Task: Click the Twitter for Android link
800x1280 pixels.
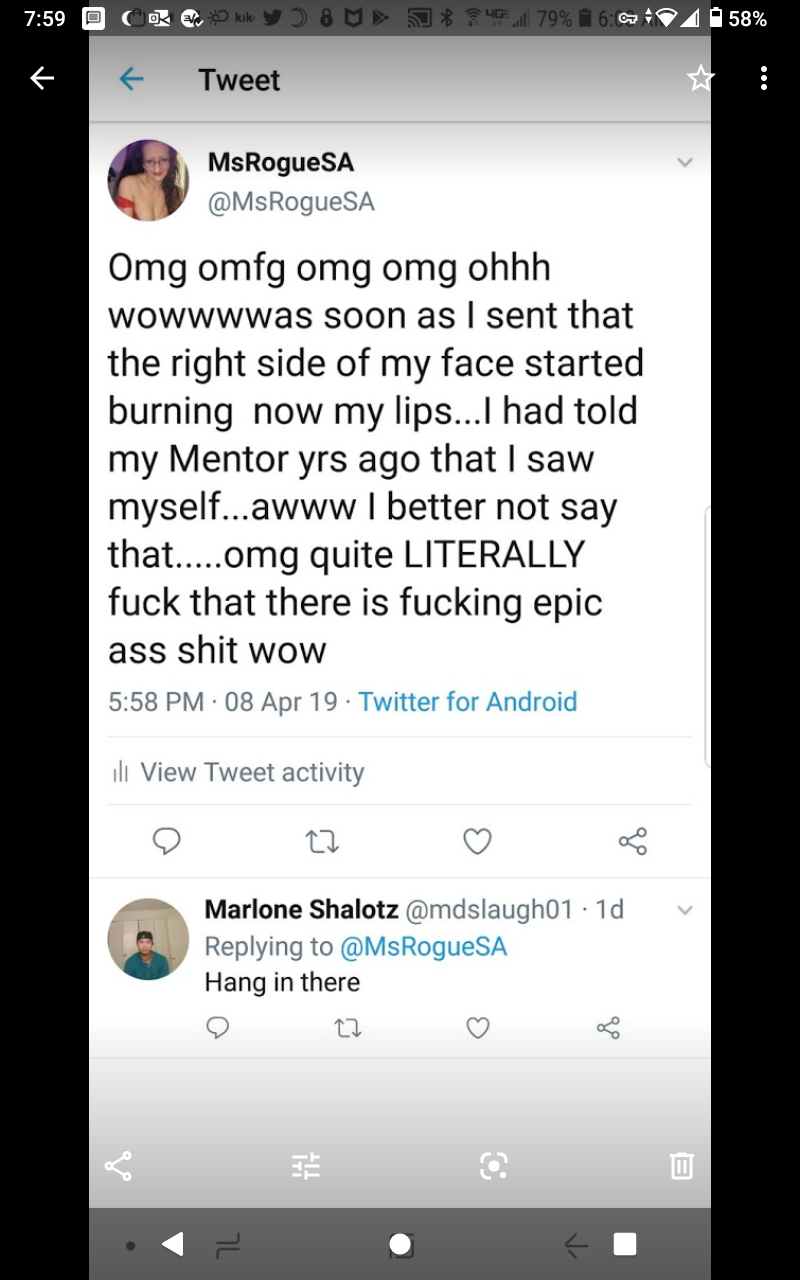Action: [467, 702]
